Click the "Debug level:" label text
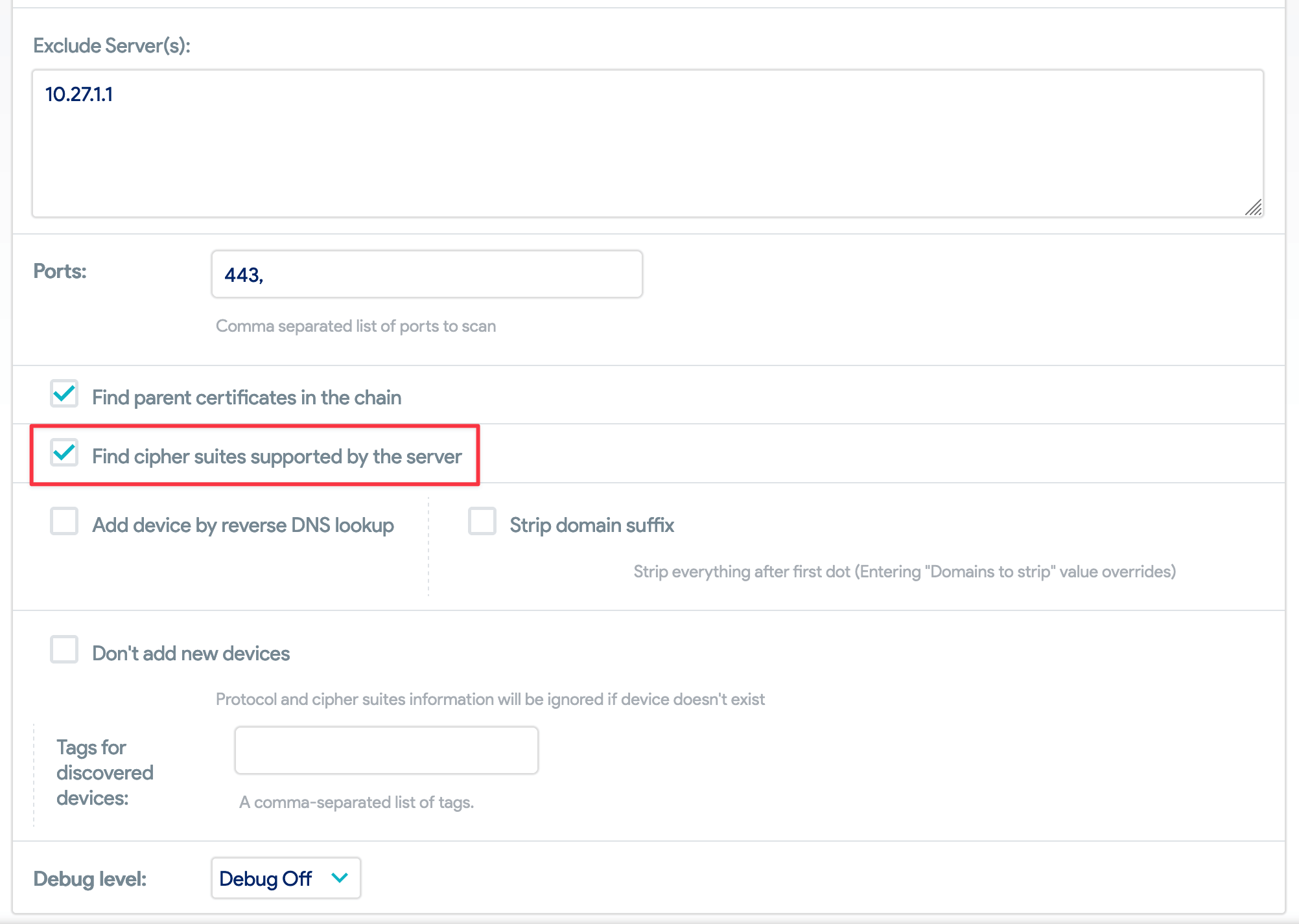Viewport: 1299px width, 924px height. click(x=89, y=879)
